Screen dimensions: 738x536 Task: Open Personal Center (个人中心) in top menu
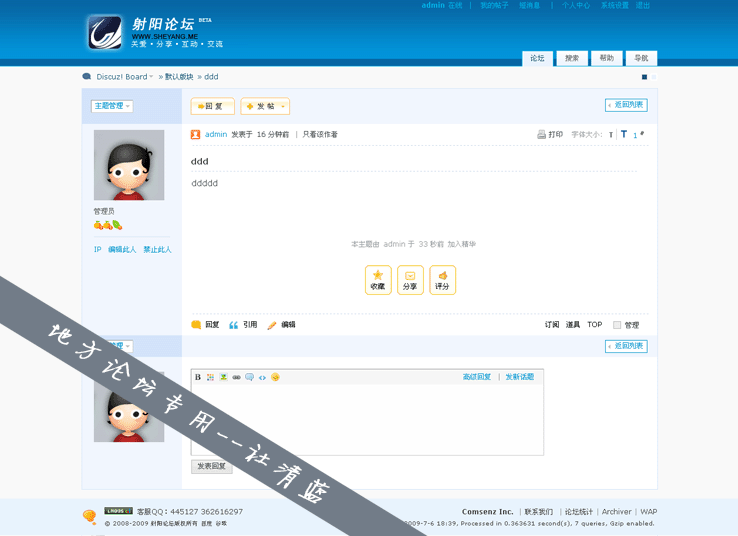[x=576, y=5]
